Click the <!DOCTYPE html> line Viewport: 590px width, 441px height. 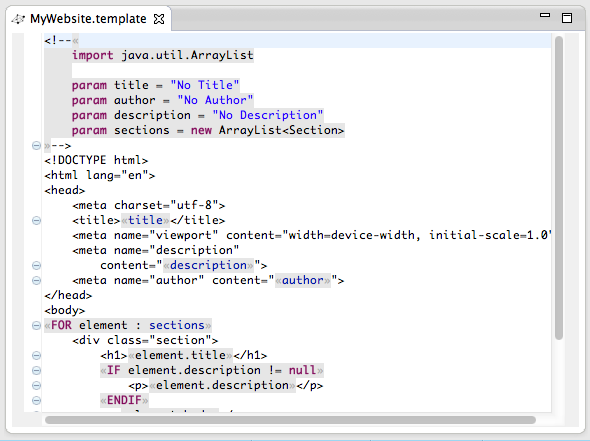click(x=96, y=160)
